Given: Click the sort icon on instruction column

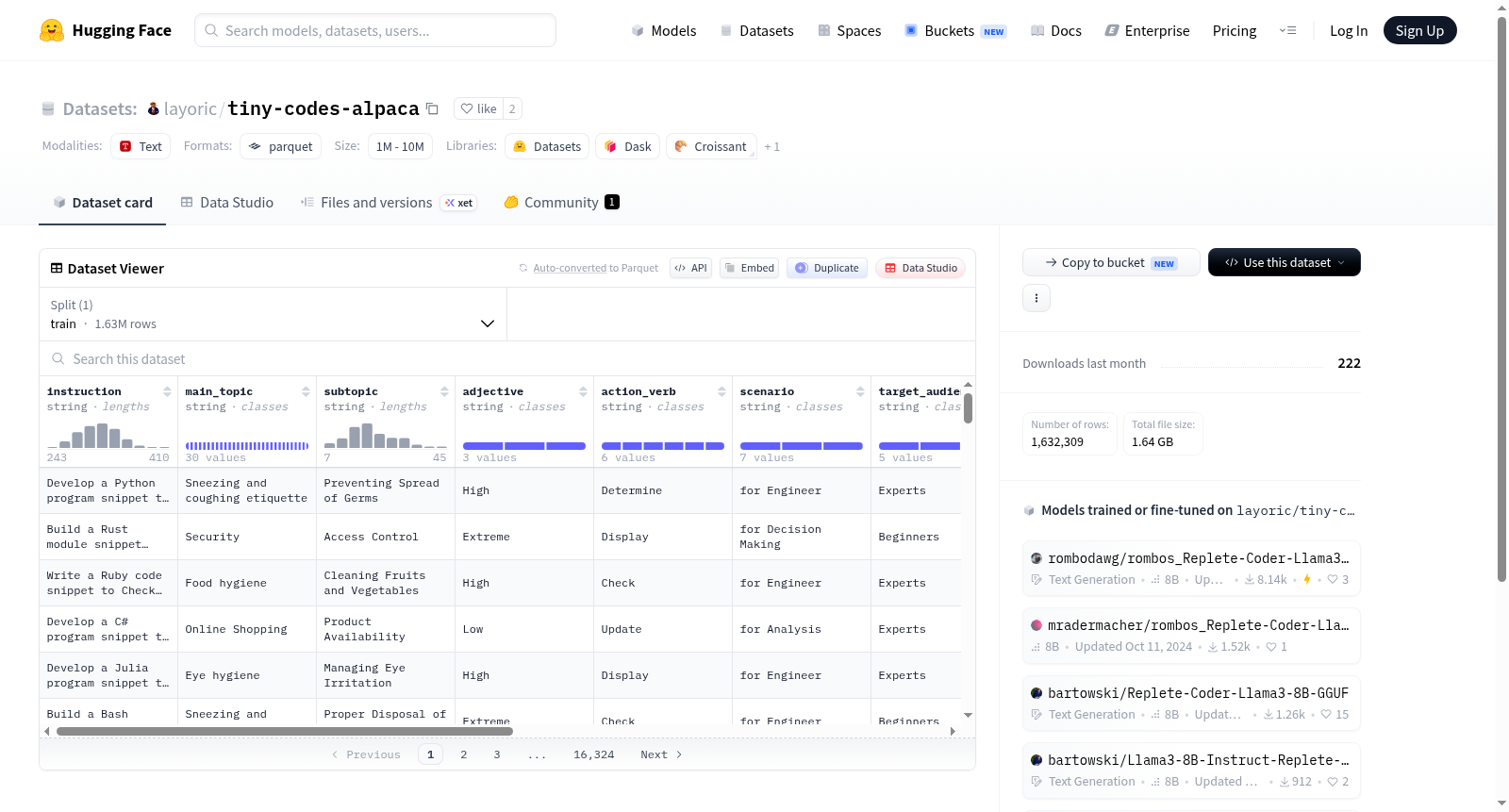Looking at the screenshot, I should tap(167, 391).
